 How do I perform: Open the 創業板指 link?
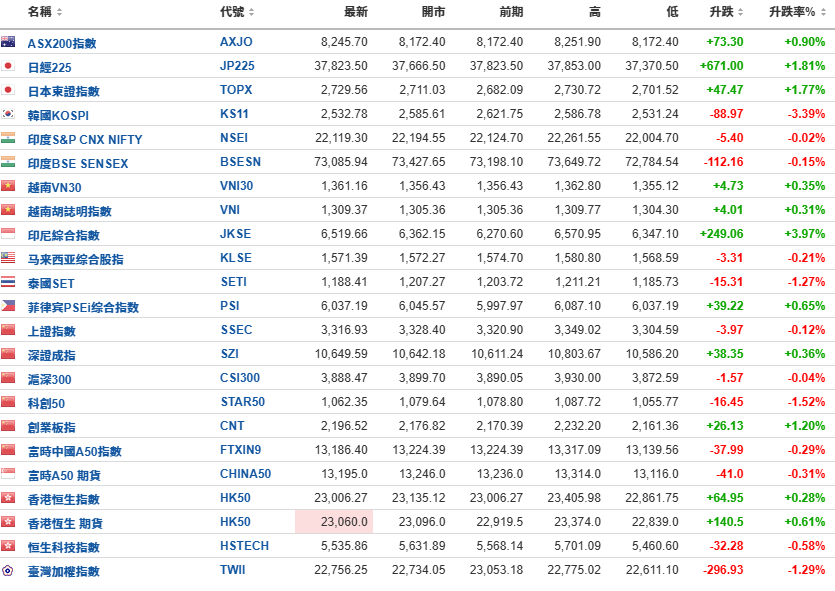(x=52, y=427)
